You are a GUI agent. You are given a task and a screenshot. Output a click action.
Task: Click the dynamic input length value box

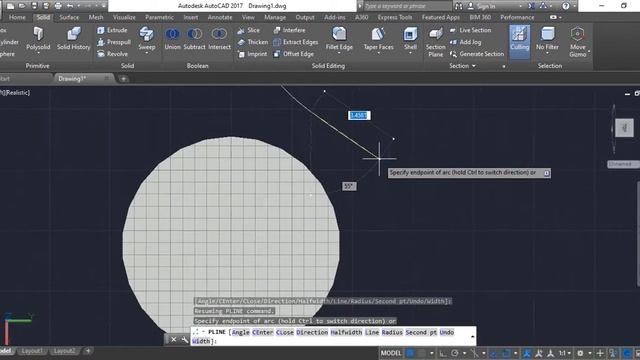[x=359, y=116]
